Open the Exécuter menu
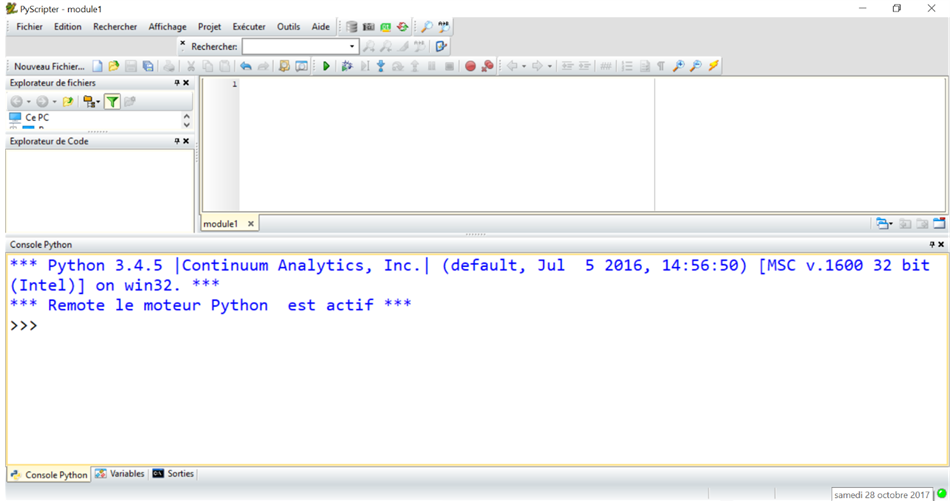 pyautogui.click(x=249, y=27)
